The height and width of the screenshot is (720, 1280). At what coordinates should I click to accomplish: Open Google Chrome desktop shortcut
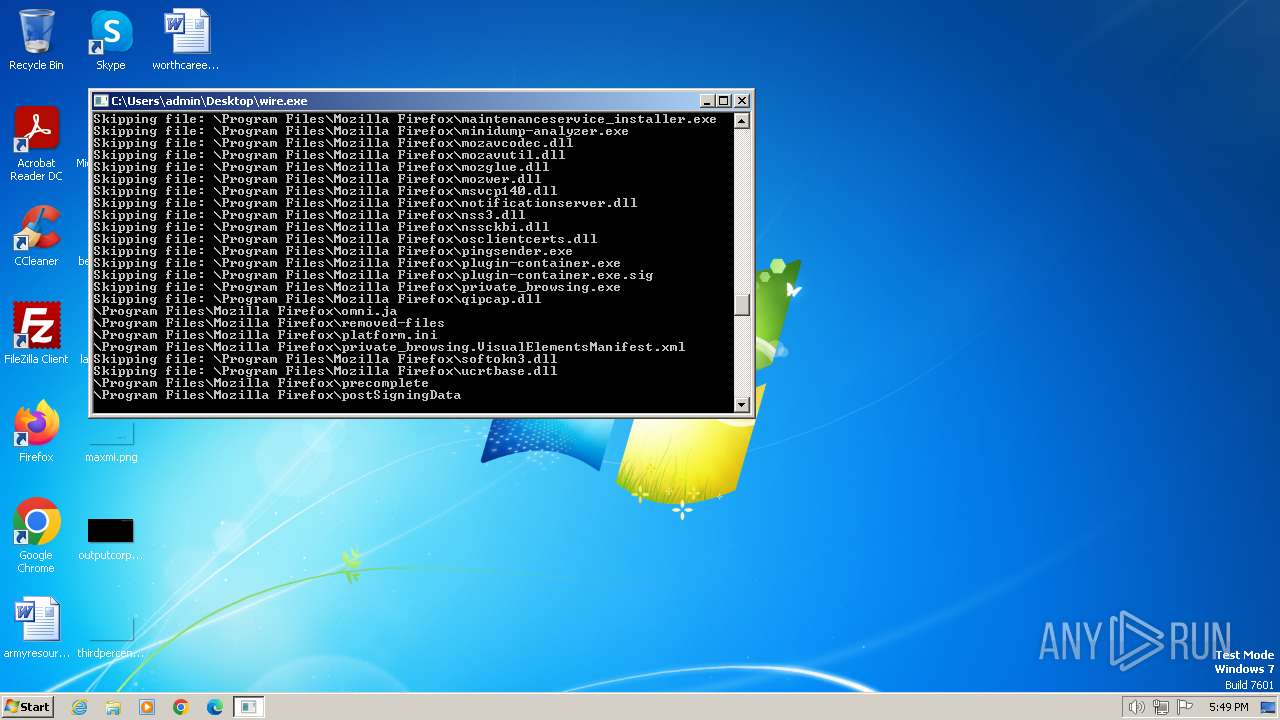tap(36, 536)
